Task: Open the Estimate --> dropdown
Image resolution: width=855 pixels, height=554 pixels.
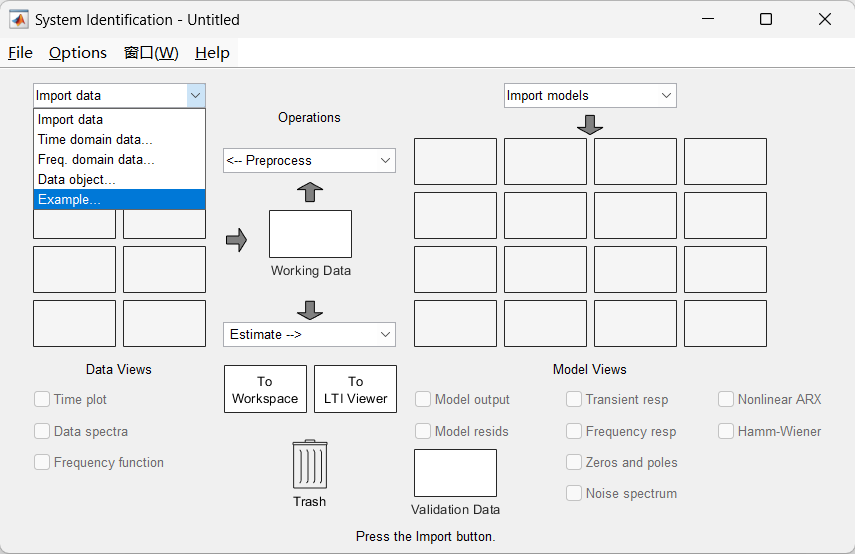Action: point(309,334)
